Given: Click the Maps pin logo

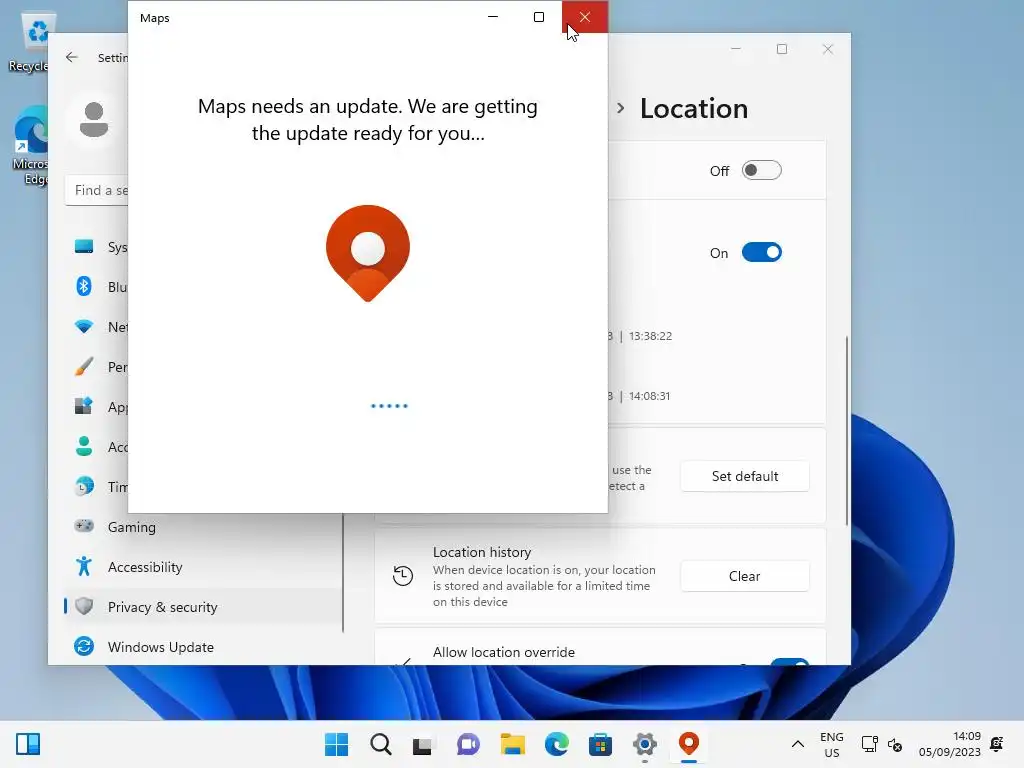Looking at the screenshot, I should [368, 253].
